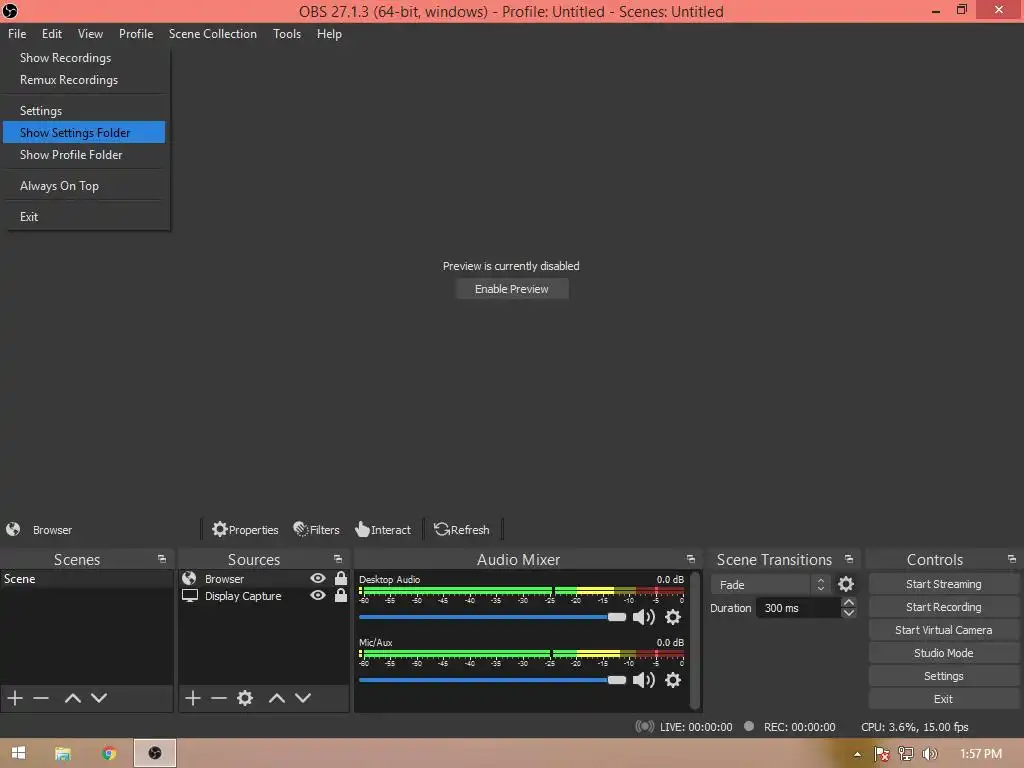Add a new source with plus icon
This screenshot has height=768, width=1024.
click(x=193, y=697)
